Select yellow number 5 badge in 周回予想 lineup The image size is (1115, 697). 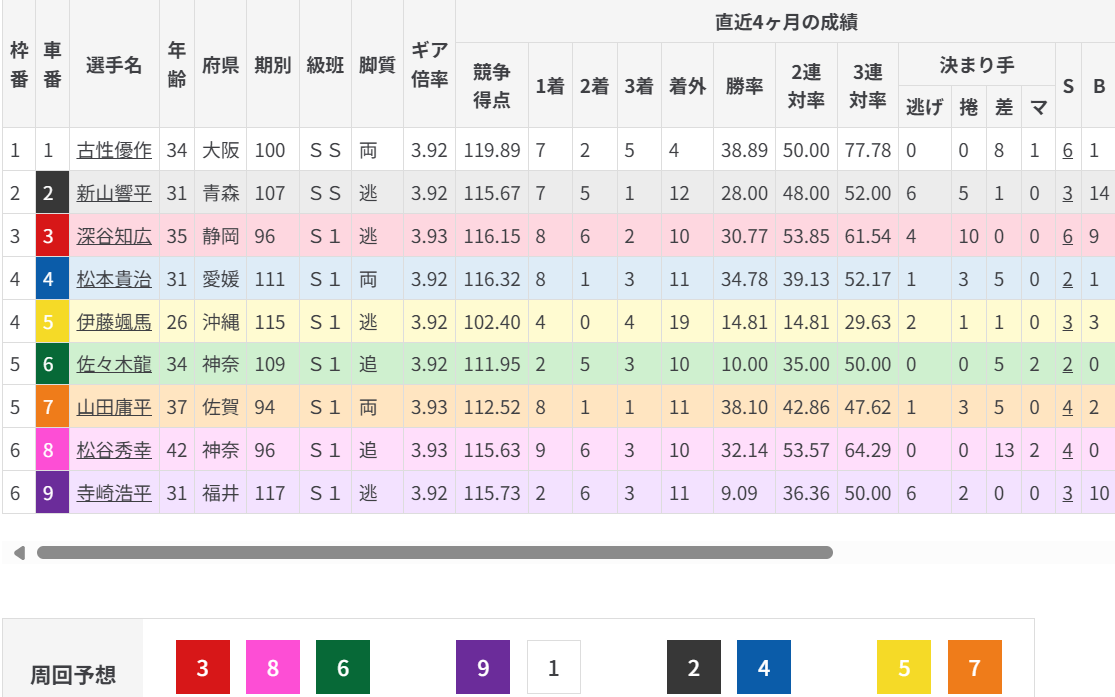(x=904, y=667)
